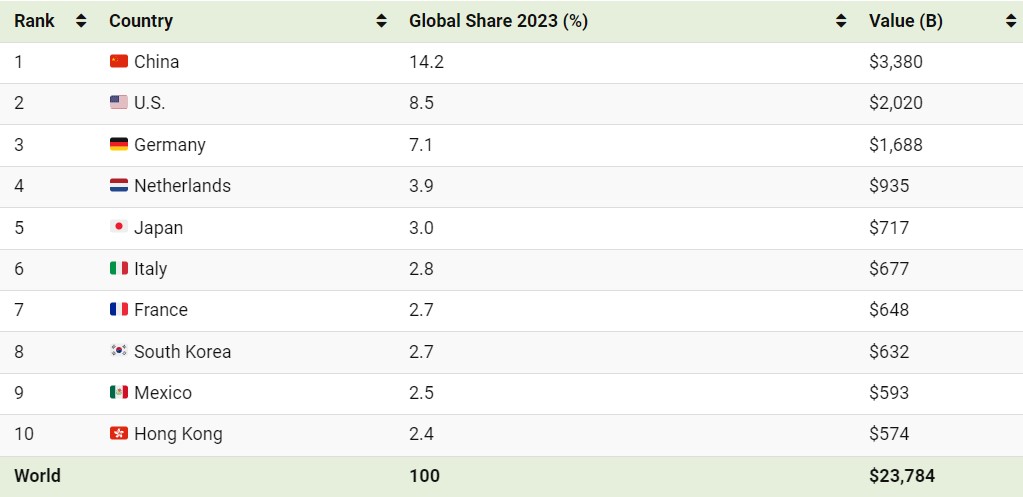Click the Germany flag icon
The width and height of the screenshot is (1023, 497).
[x=119, y=144]
